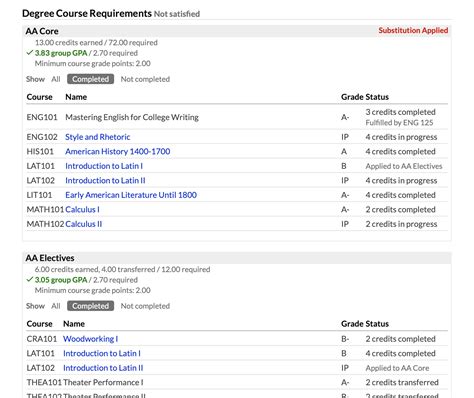Open Introduction to Latin II in AA Electives
474x398 pixels.
pyautogui.click(x=103, y=368)
